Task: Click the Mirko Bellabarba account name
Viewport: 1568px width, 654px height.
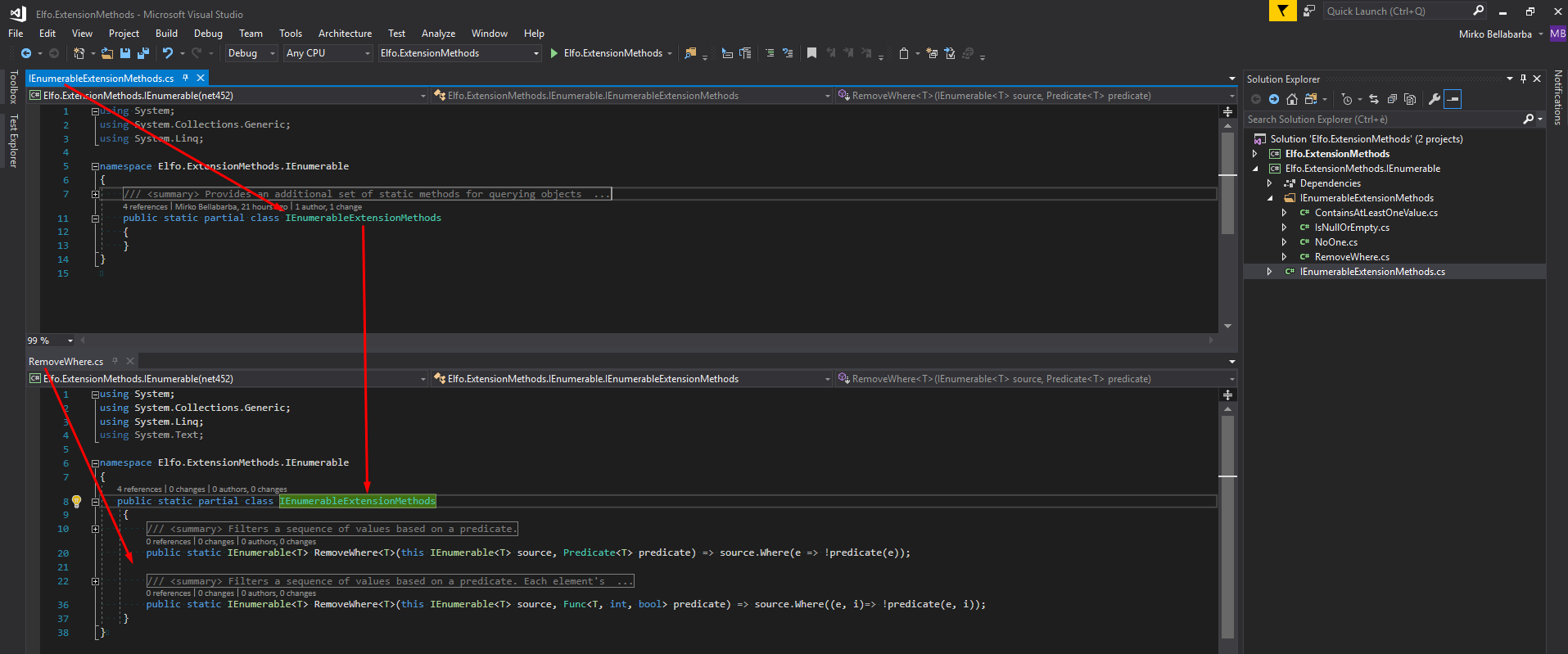Action: click(1495, 34)
